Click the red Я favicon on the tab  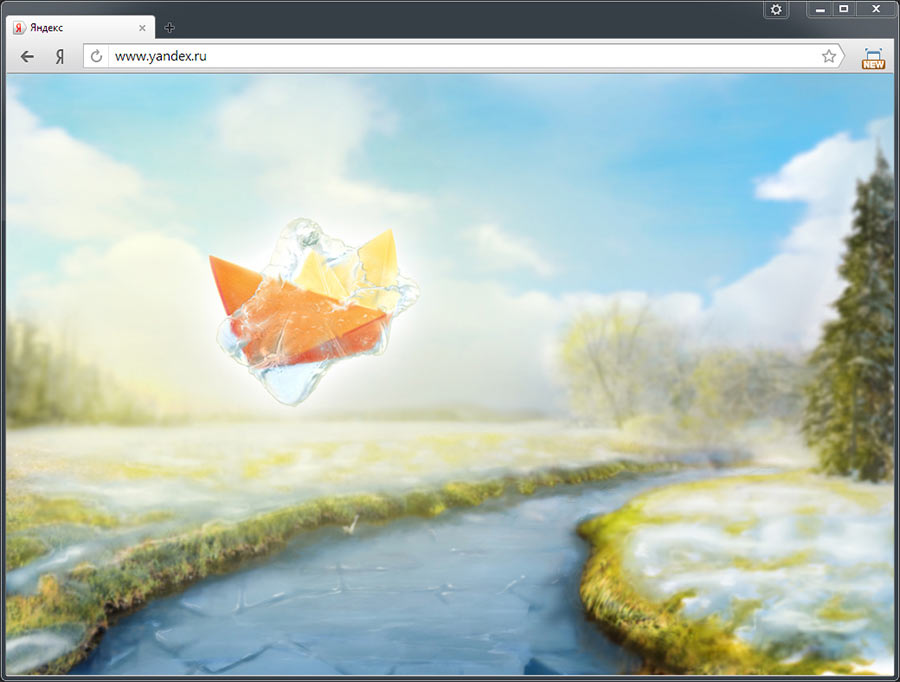[x=19, y=27]
